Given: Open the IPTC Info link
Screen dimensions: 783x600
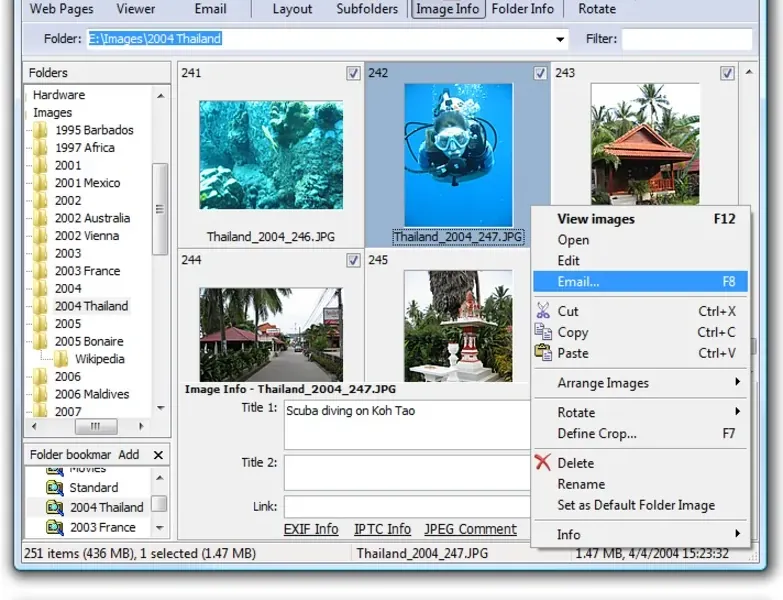Looking at the screenshot, I should [x=382, y=529].
